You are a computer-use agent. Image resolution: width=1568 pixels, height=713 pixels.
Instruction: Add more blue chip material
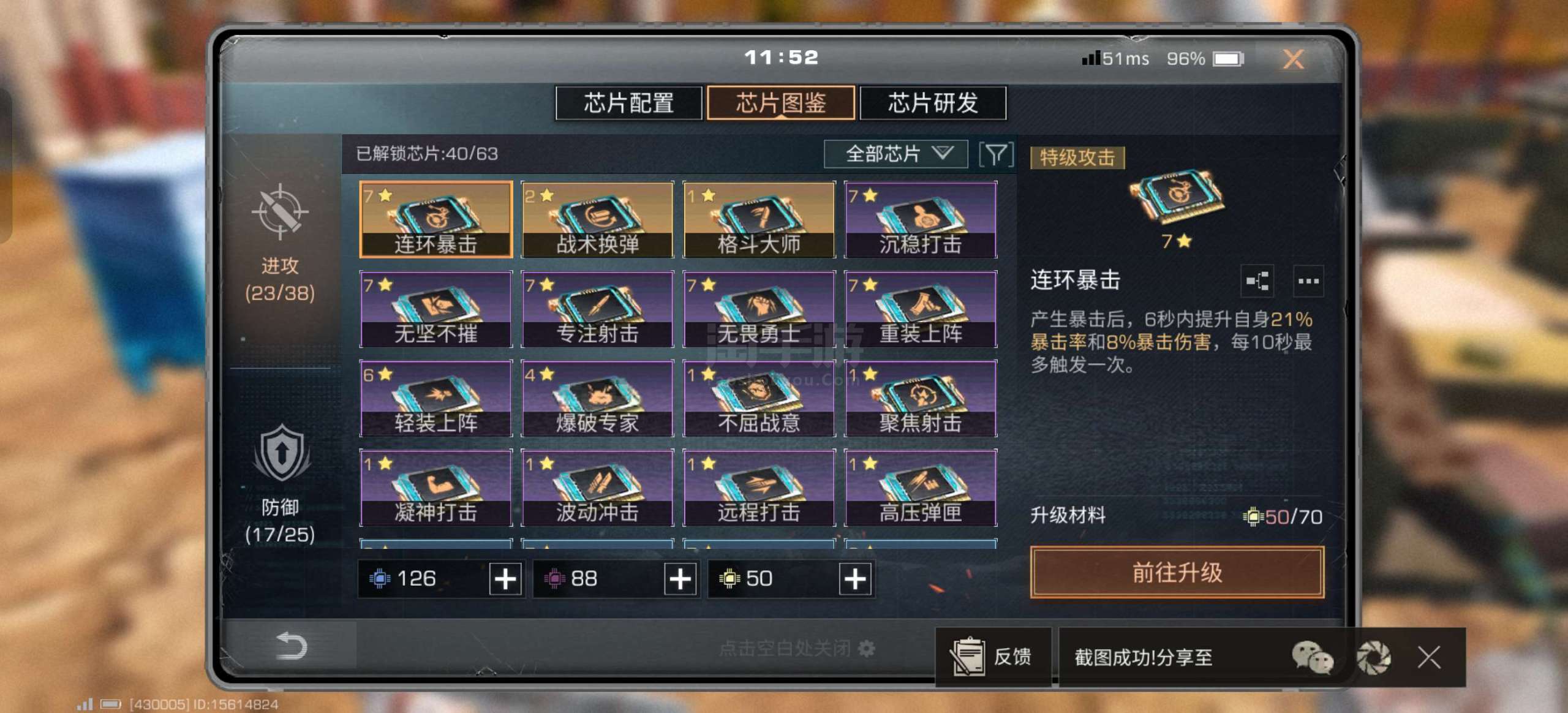[x=506, y=579]
